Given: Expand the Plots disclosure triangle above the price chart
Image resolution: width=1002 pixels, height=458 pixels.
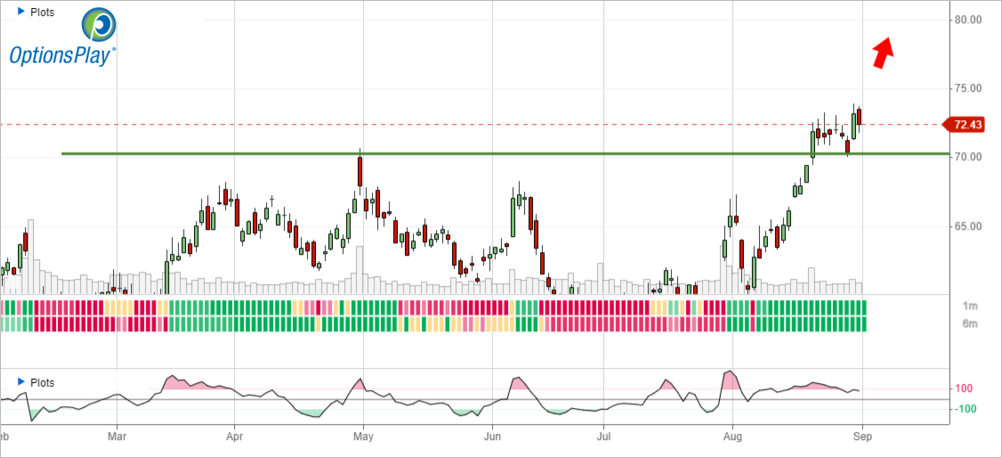Looking at the screenshot, I should click(21, 11).
